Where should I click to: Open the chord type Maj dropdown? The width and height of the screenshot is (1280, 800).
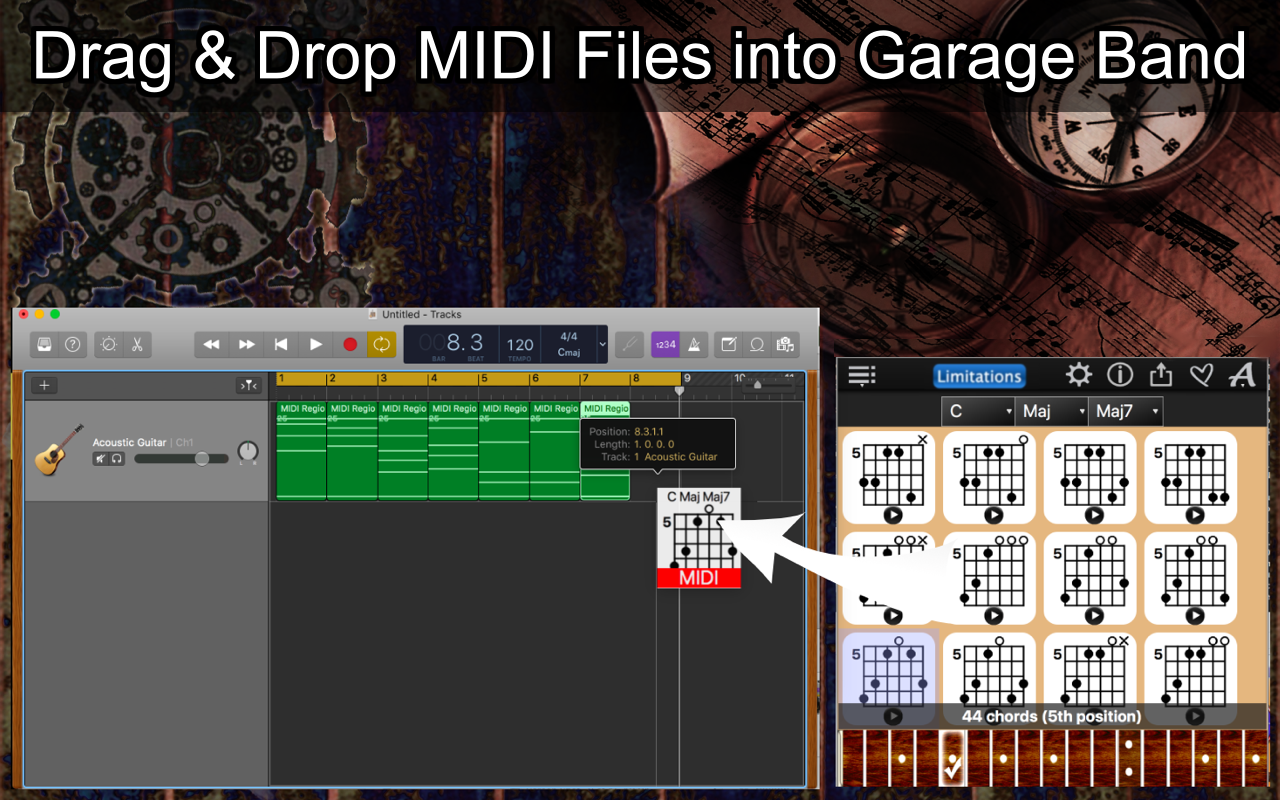(x=1052, y=411)
